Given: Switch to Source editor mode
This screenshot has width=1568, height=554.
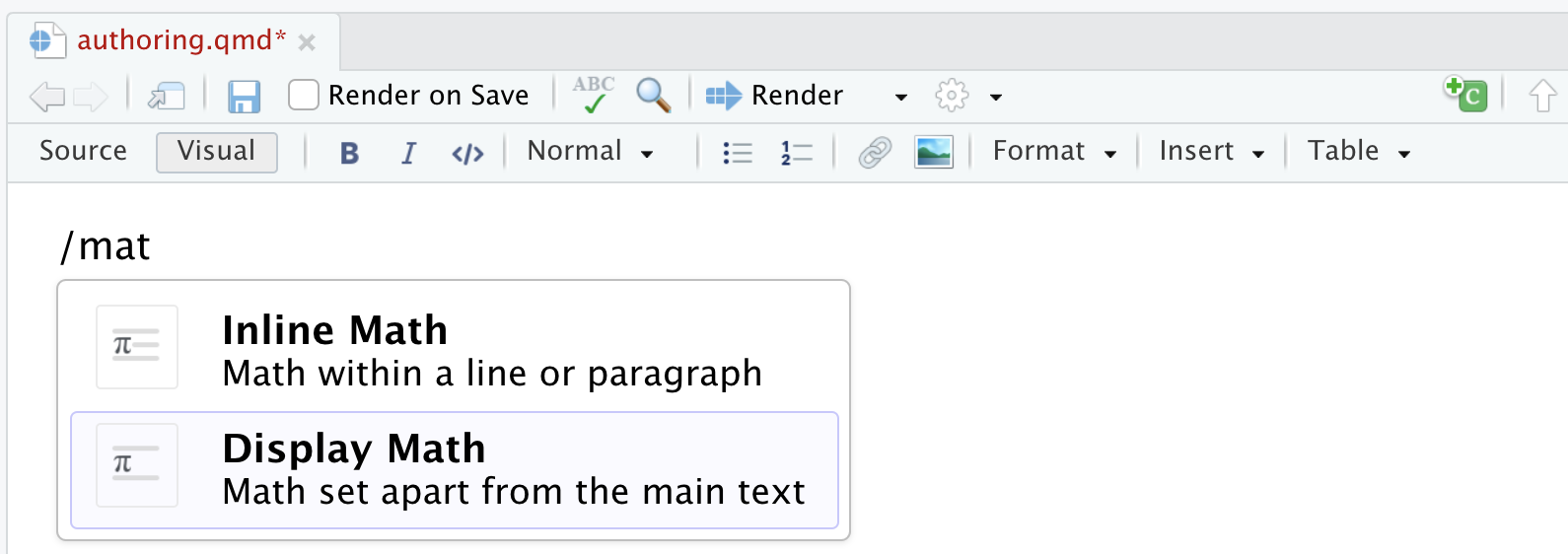Looking at the screenshot, I should point(83,151).
